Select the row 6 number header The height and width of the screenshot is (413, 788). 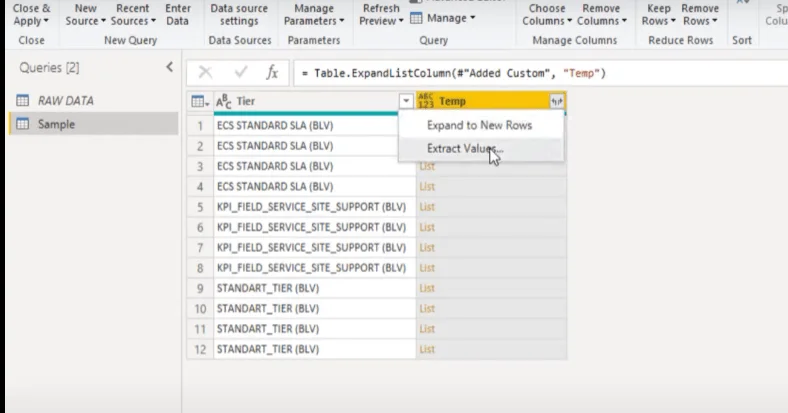tap(200, 227)
